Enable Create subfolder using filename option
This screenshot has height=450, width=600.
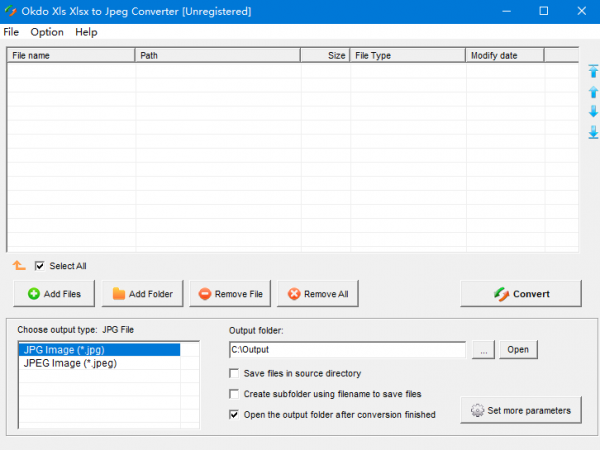click(x=234, y=394)
